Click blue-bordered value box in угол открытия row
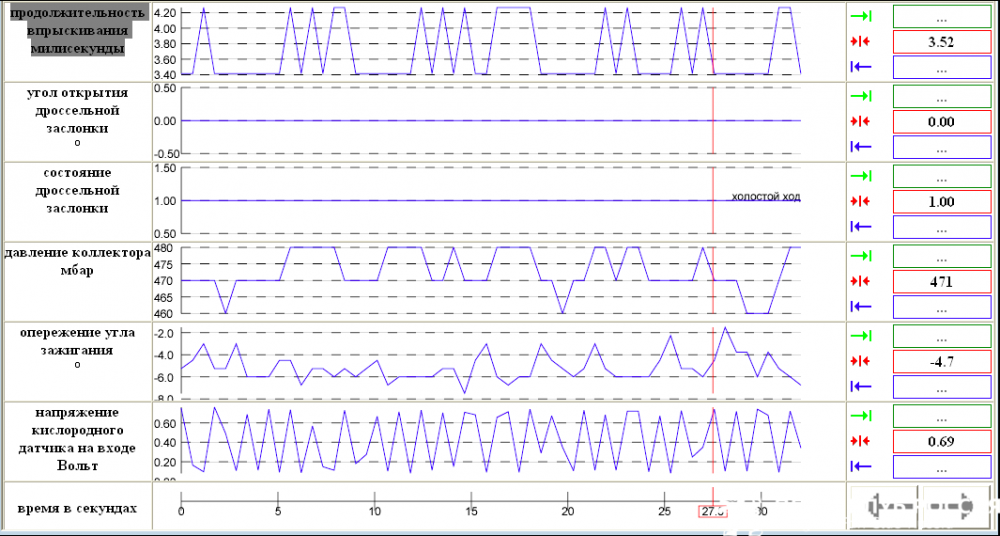The width and height of the screenshot is (1000, 536). pyautogui.click(x=941, y=147)
